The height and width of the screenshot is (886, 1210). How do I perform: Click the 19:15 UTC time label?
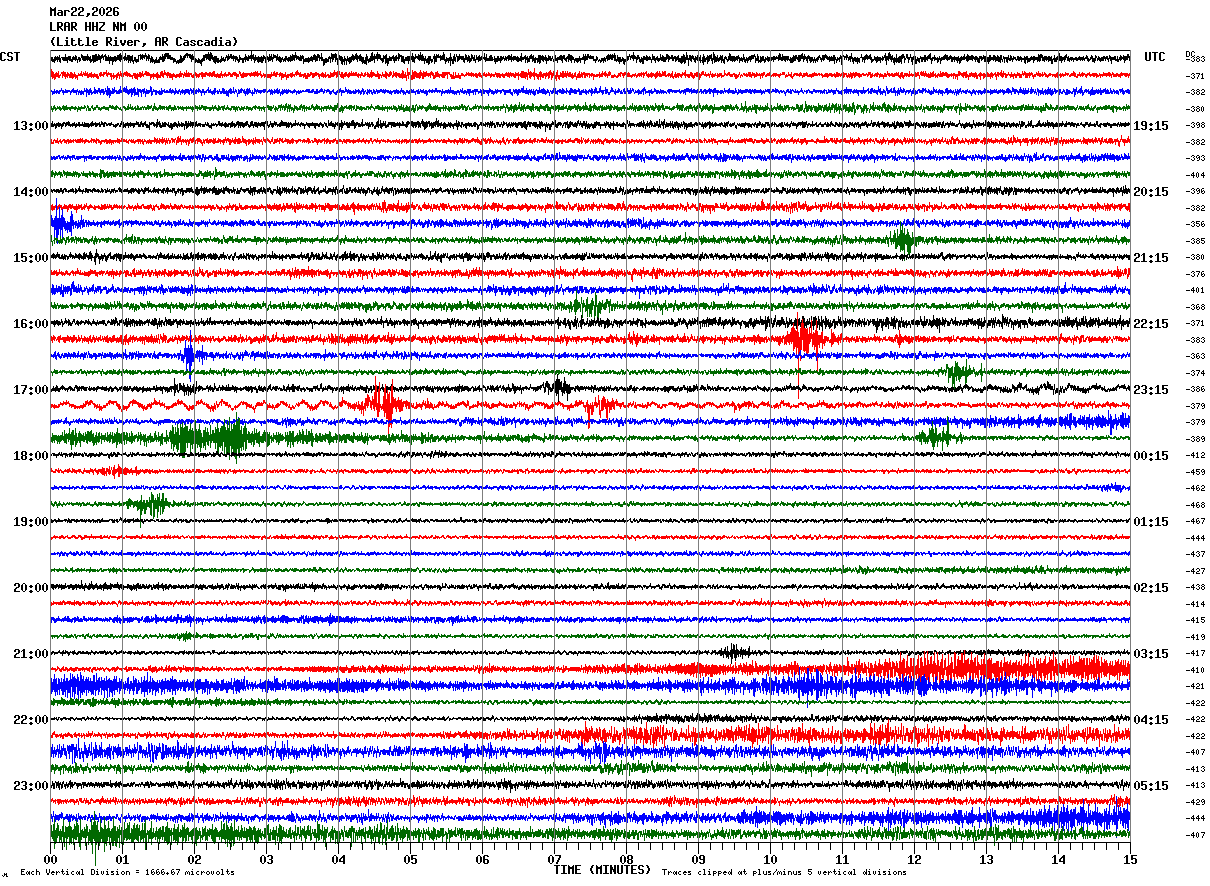click(1151, 126)
